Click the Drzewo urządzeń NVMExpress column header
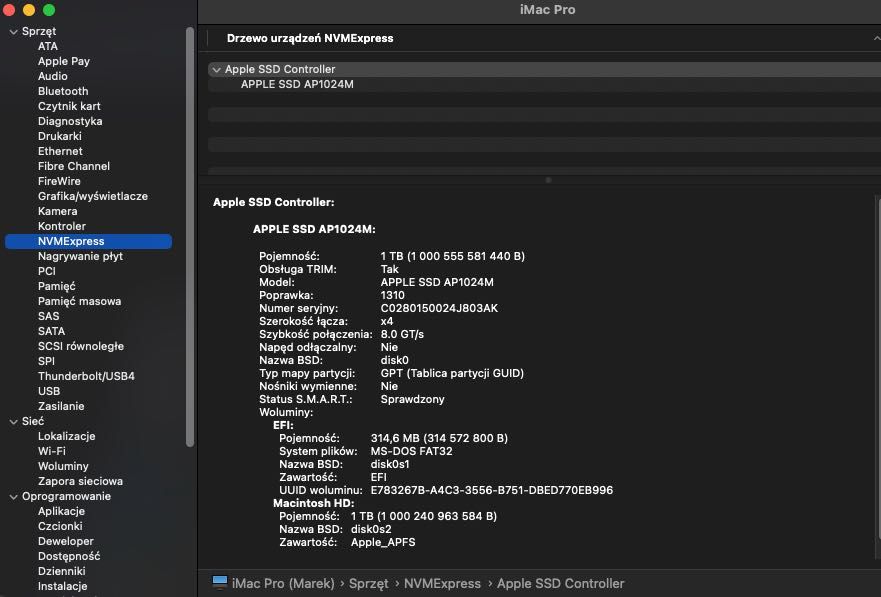Viewport: 881px width, 597px height. pyautogui.click(x=310, y=38)
